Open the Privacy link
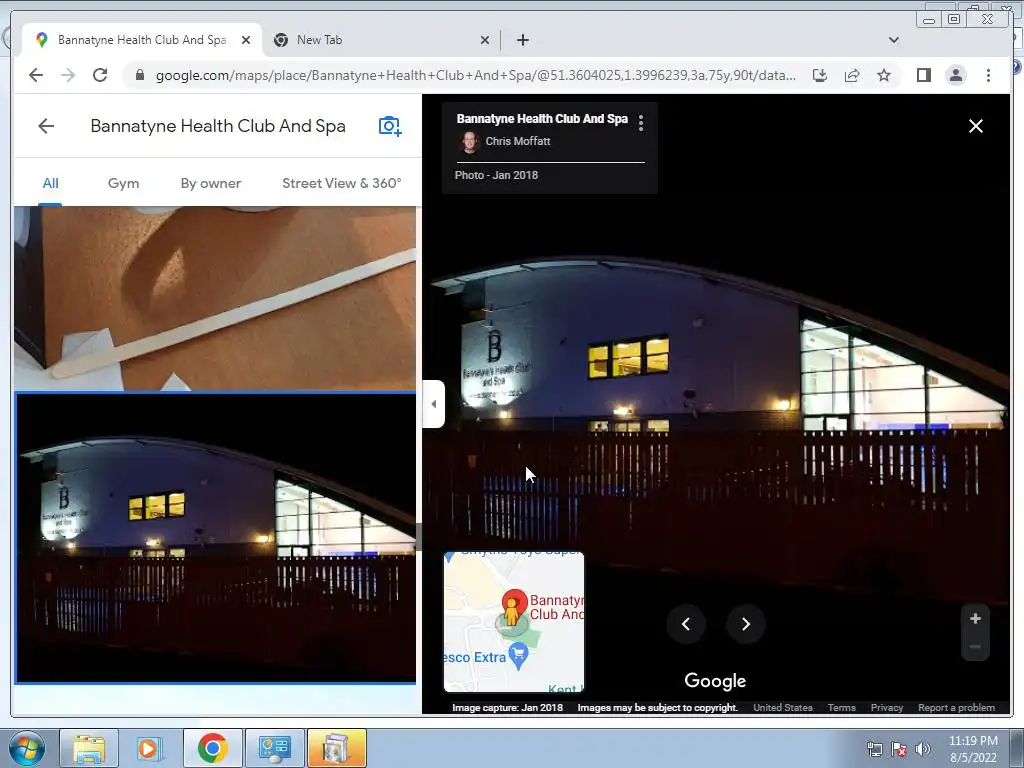 click(x=886, y=707)
